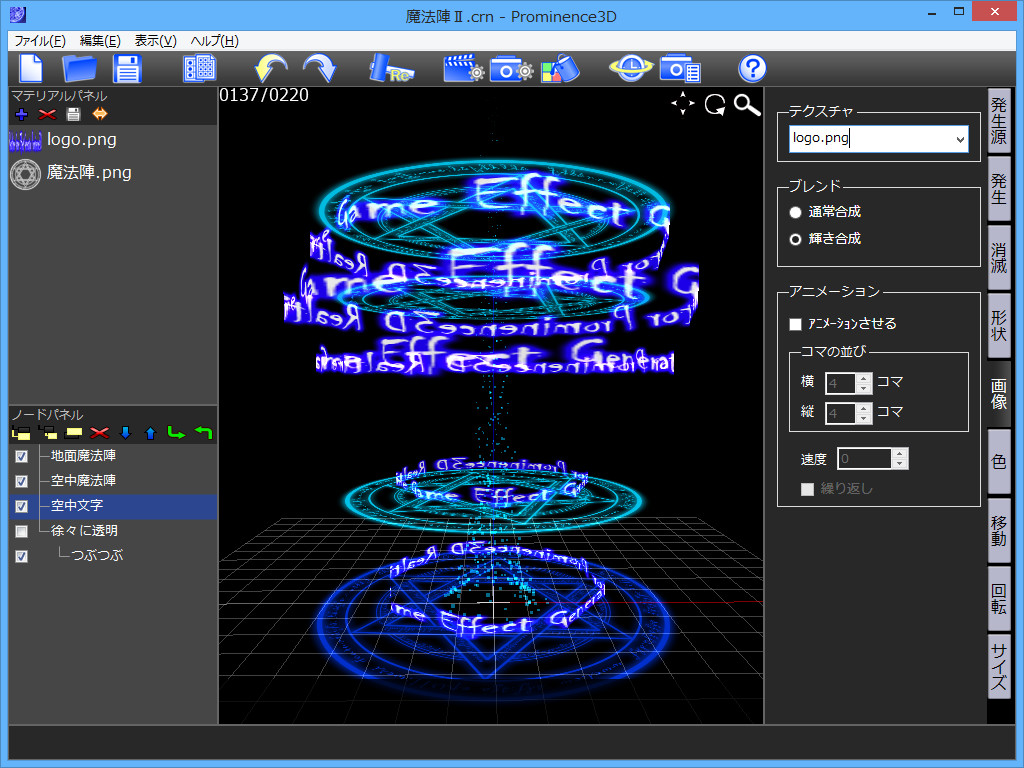This screenshot has height=768, width=1024.
Task: Click the camera list icon in toolbar
Action: pos(680,69)
